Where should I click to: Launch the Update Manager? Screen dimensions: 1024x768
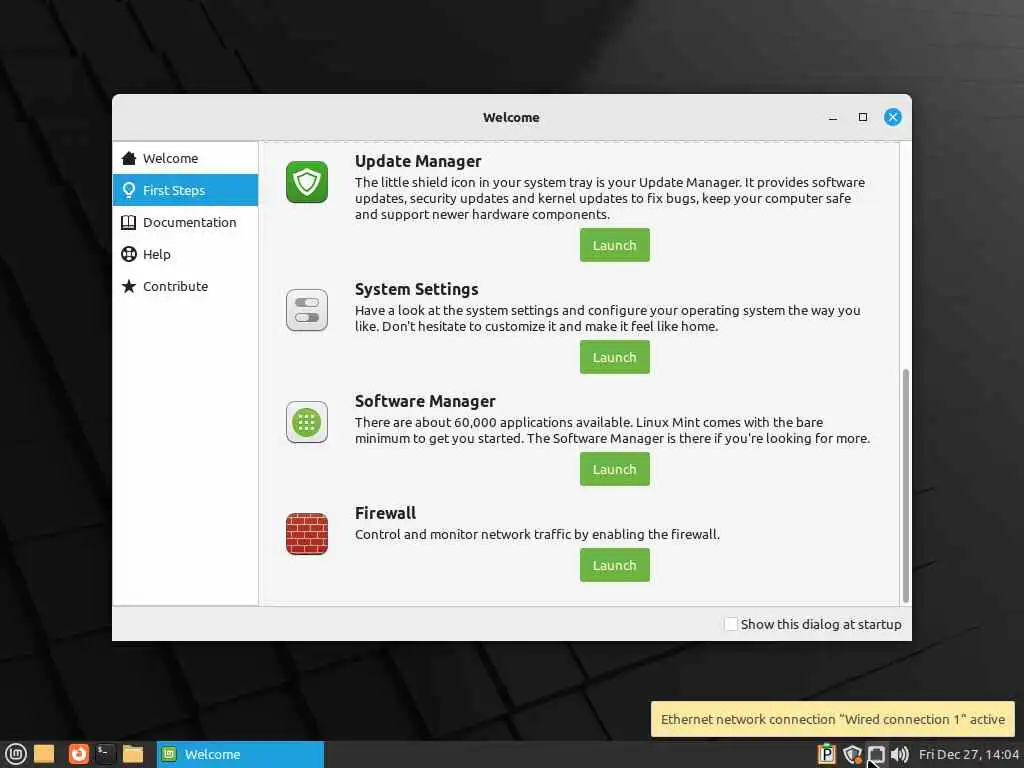point(615,245)
